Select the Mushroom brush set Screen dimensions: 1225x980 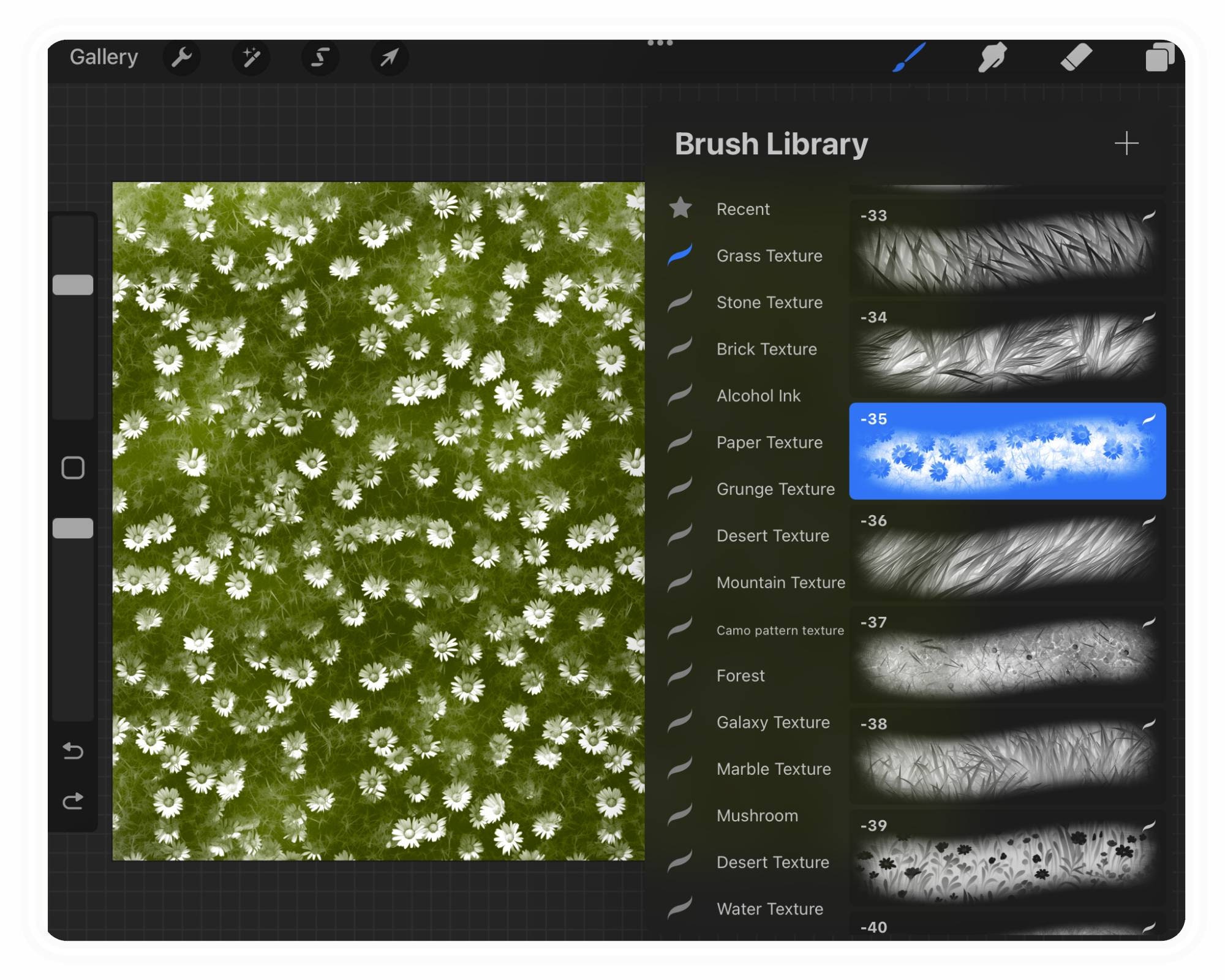756,815
